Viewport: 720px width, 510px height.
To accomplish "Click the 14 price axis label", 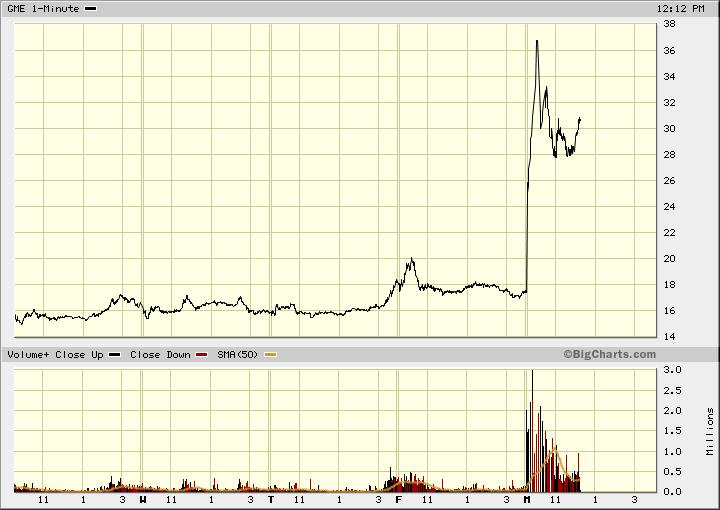I will [669, 336].
